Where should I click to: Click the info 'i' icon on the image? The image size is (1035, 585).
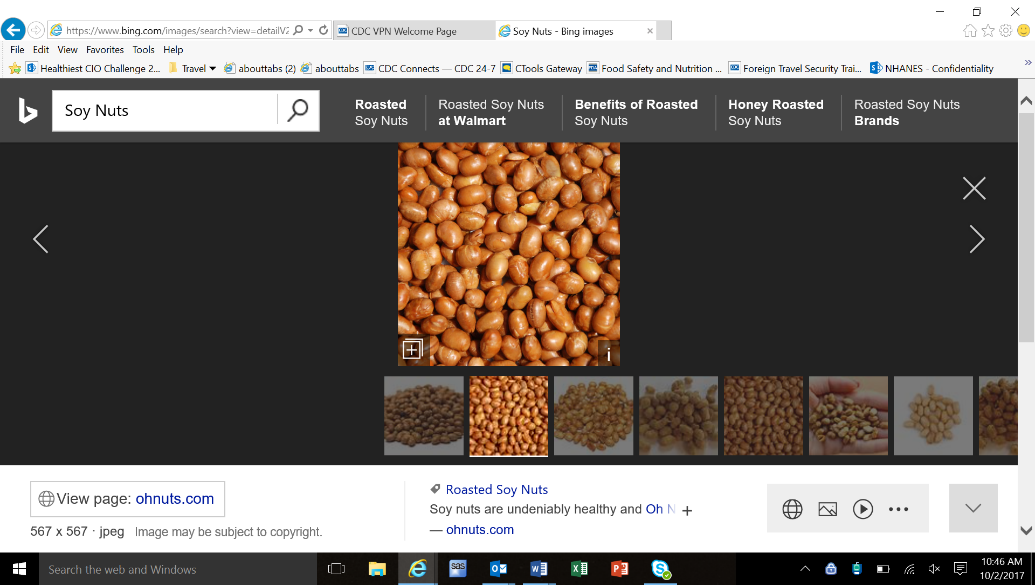609,354
